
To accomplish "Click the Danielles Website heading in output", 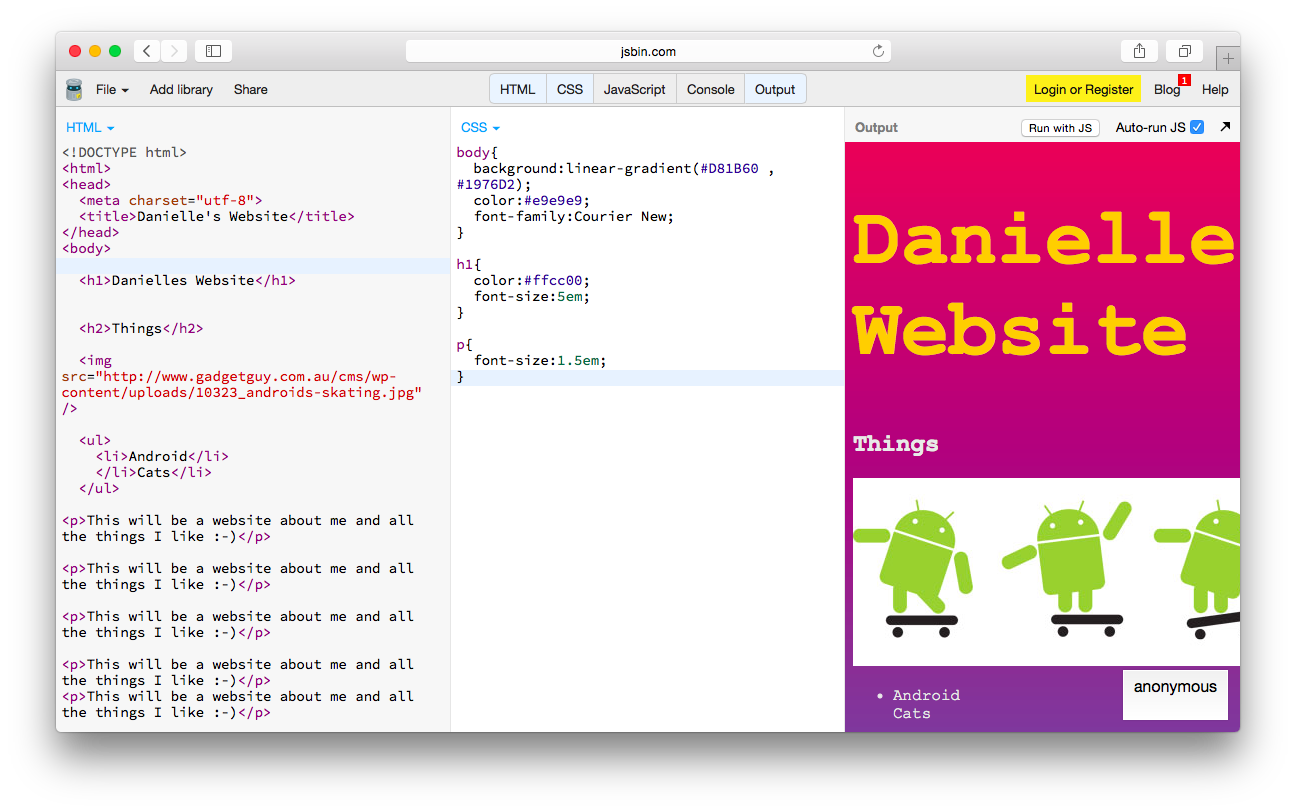I will point(1044,286).
